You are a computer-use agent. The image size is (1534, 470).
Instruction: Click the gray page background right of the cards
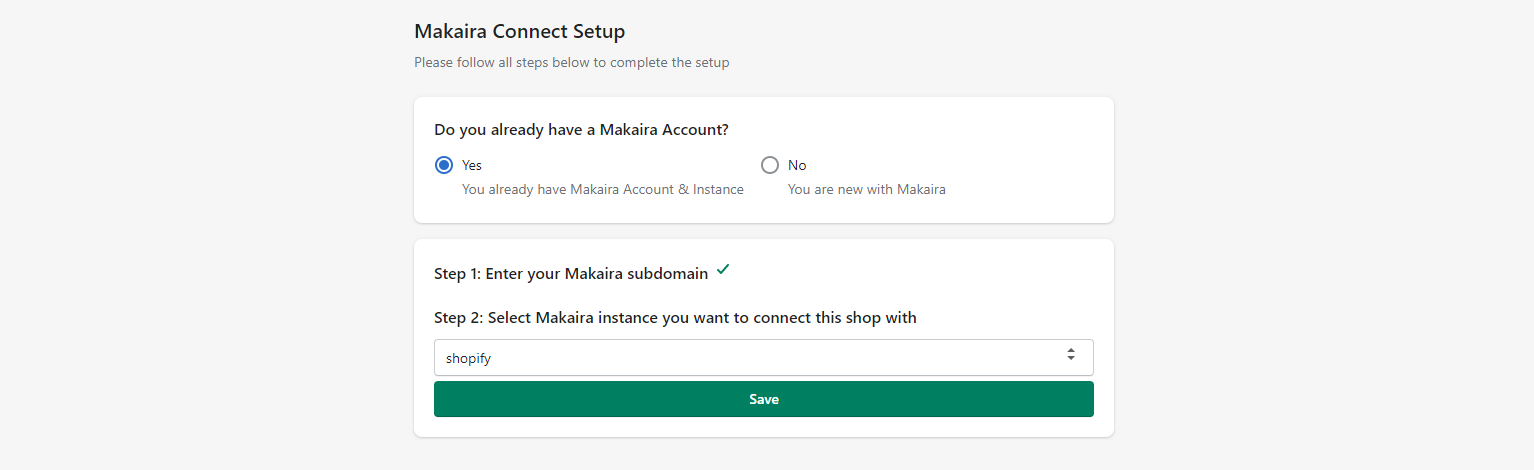1320,250
